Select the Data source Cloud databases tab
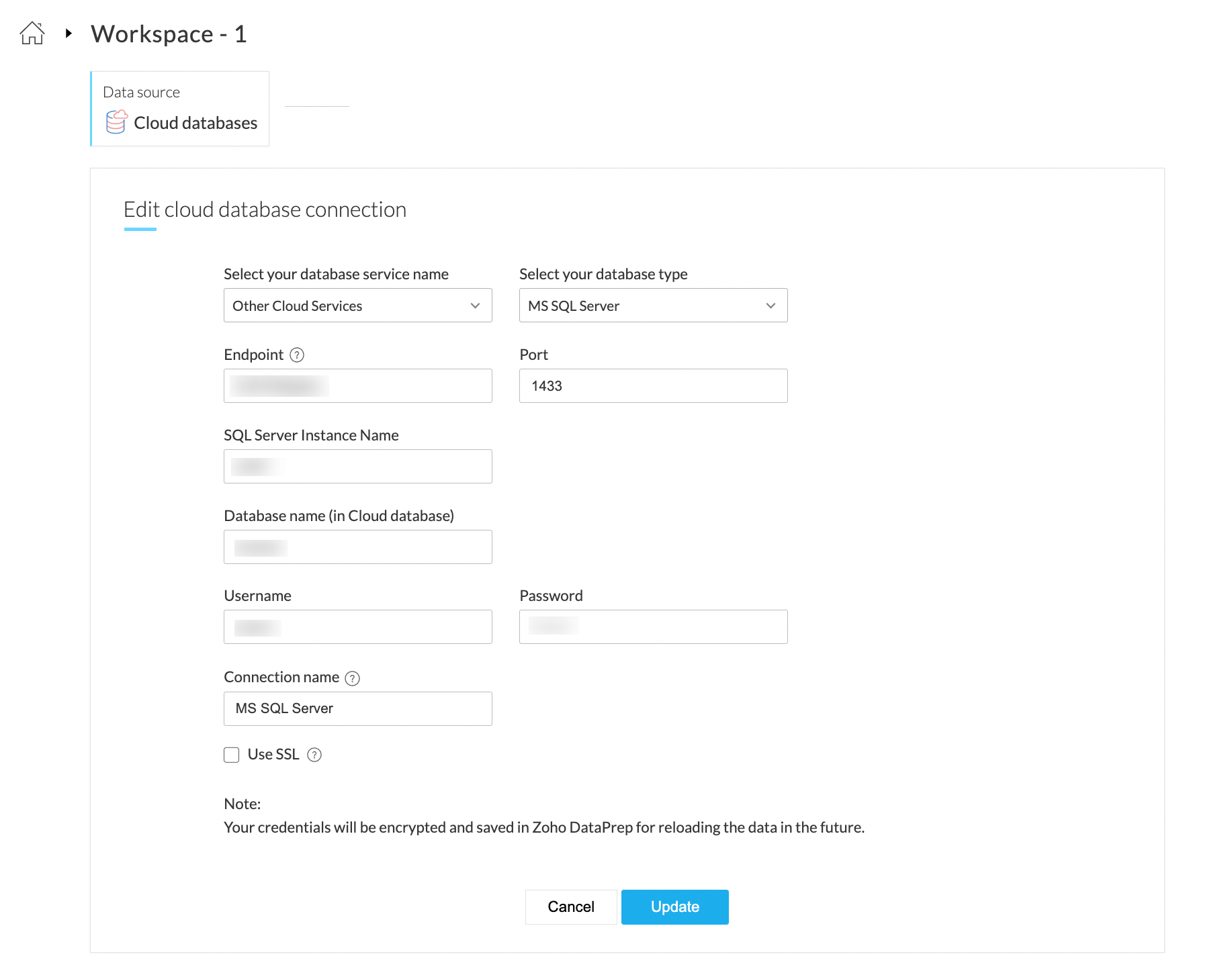 (x=180, y=109)
